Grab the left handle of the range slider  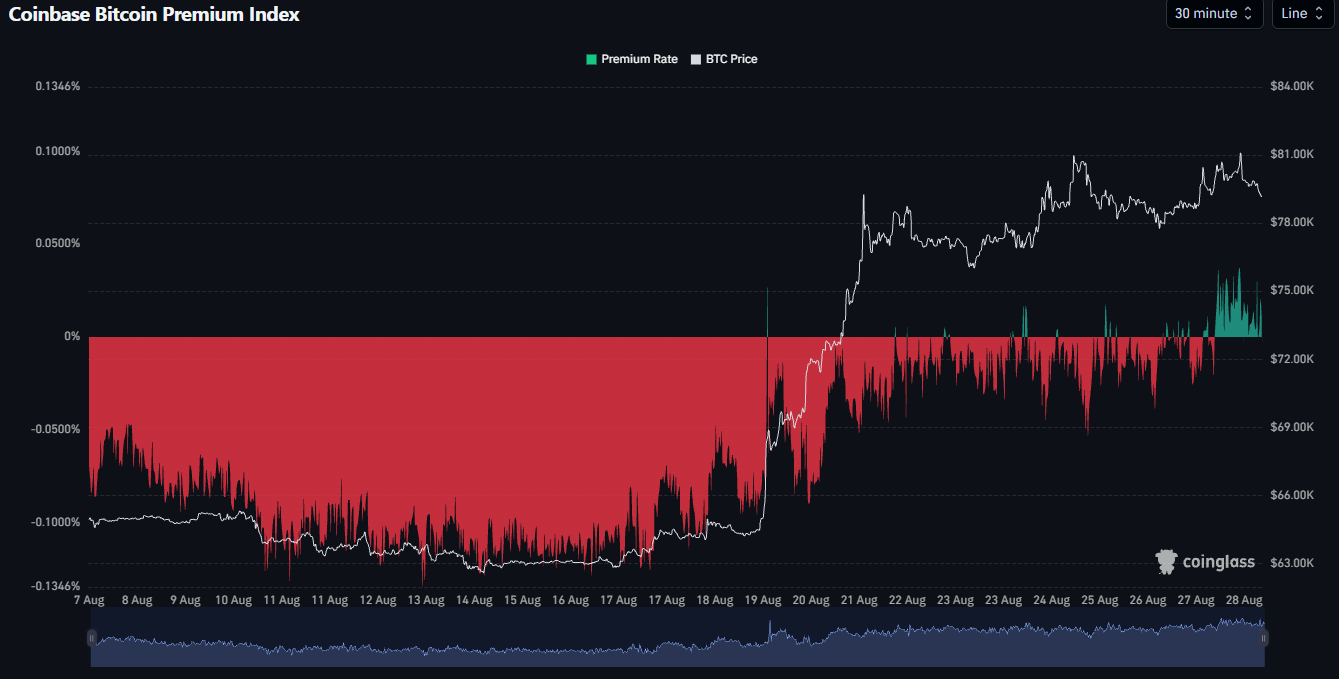pyautogui.click(x=91, y=638)
